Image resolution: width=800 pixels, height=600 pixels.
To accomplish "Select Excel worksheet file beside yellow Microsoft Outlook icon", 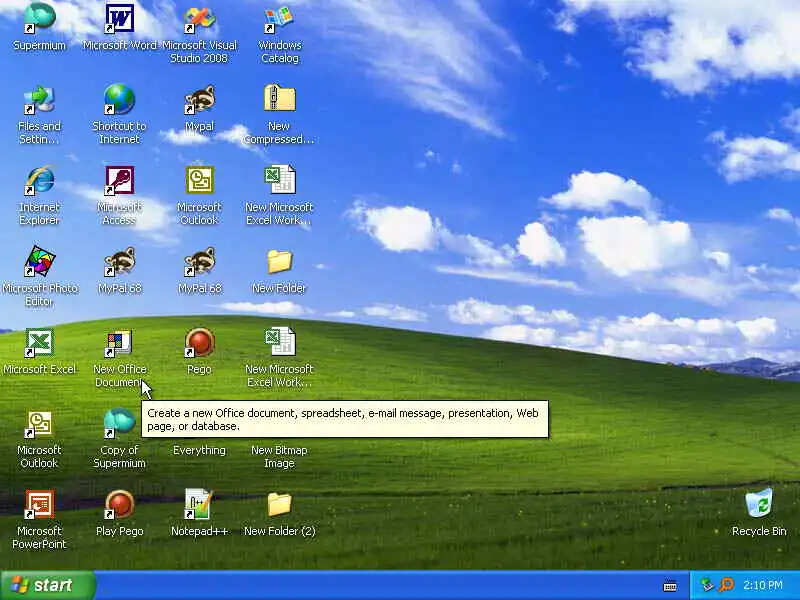I will [280, 179].
